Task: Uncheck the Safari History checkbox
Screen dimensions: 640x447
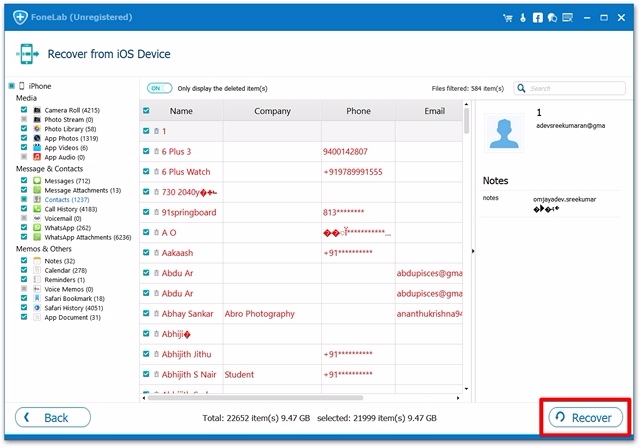Action: 24,307
